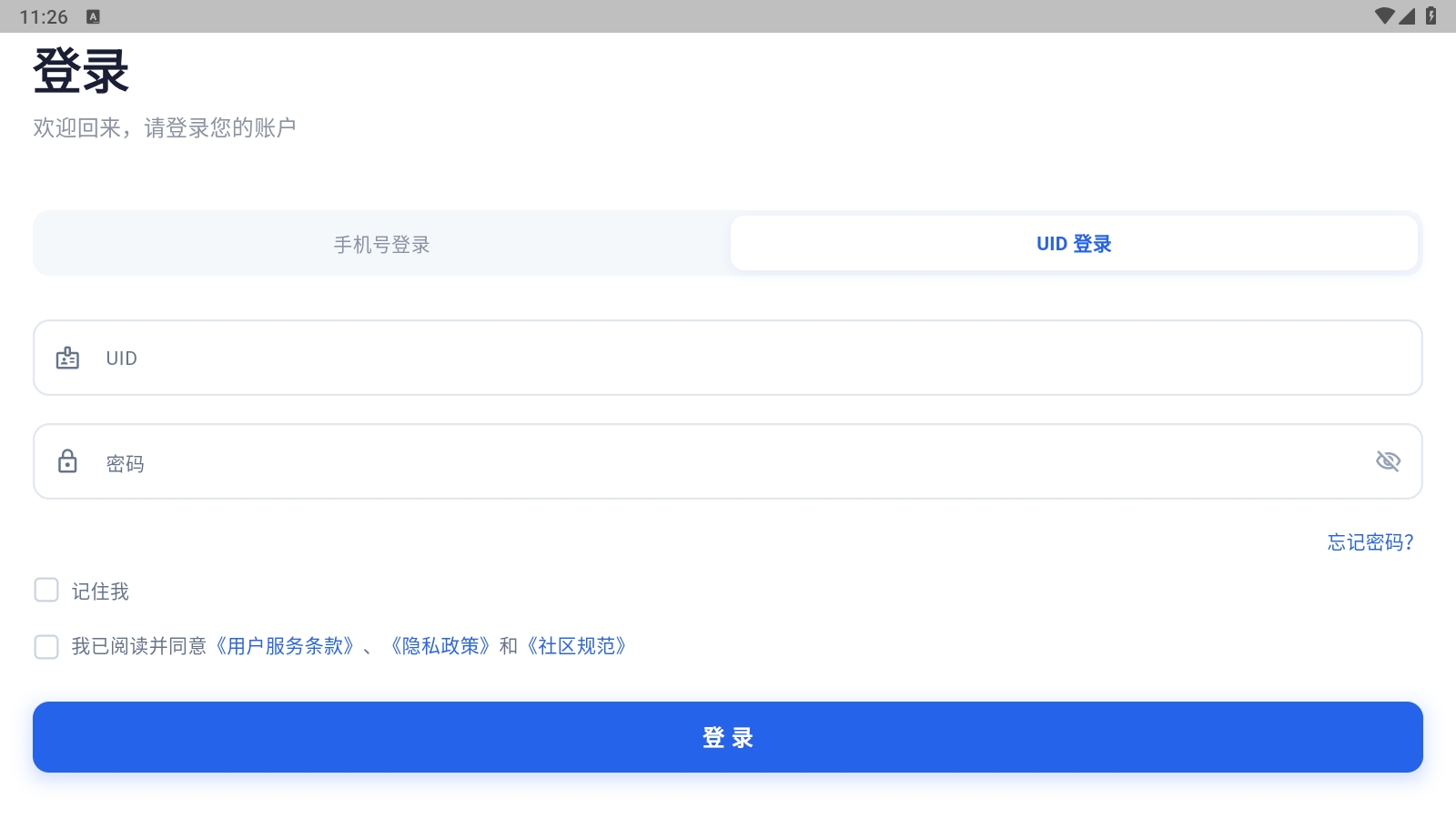
Task: Tap the 11:26 clock in the status bar
Action: (44, 17)
